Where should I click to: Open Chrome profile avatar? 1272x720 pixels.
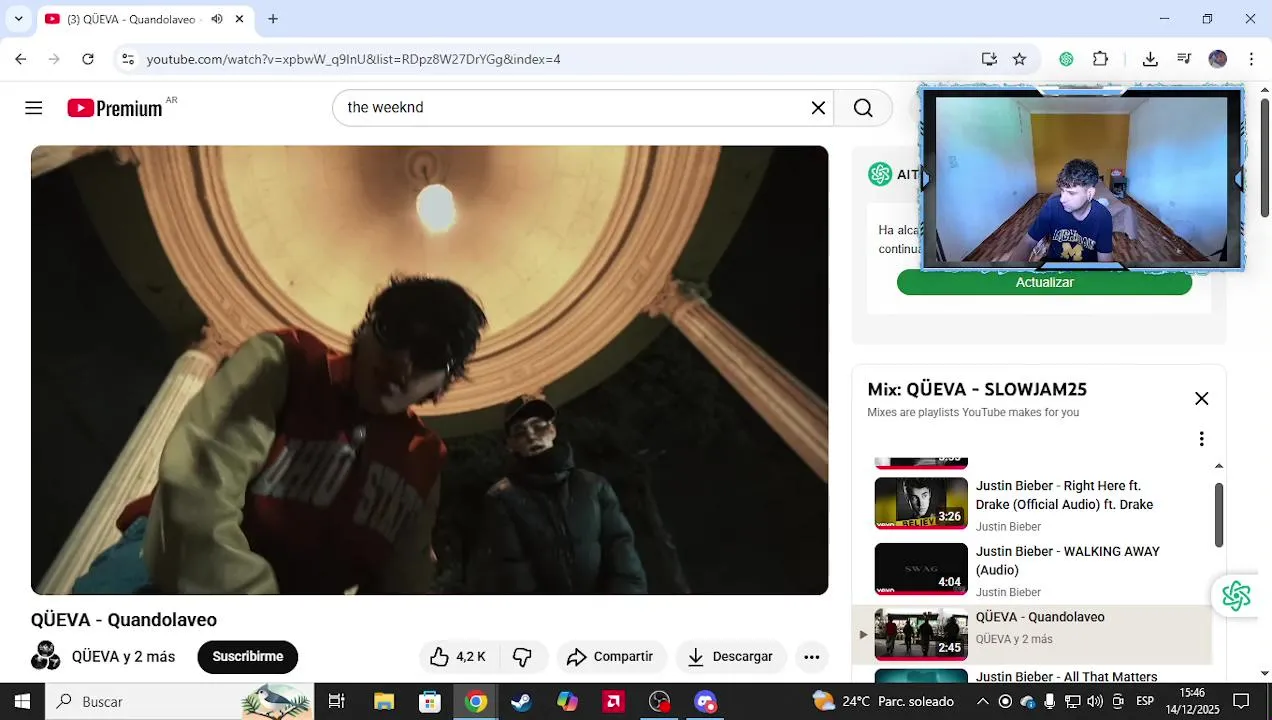(1217, 59)
